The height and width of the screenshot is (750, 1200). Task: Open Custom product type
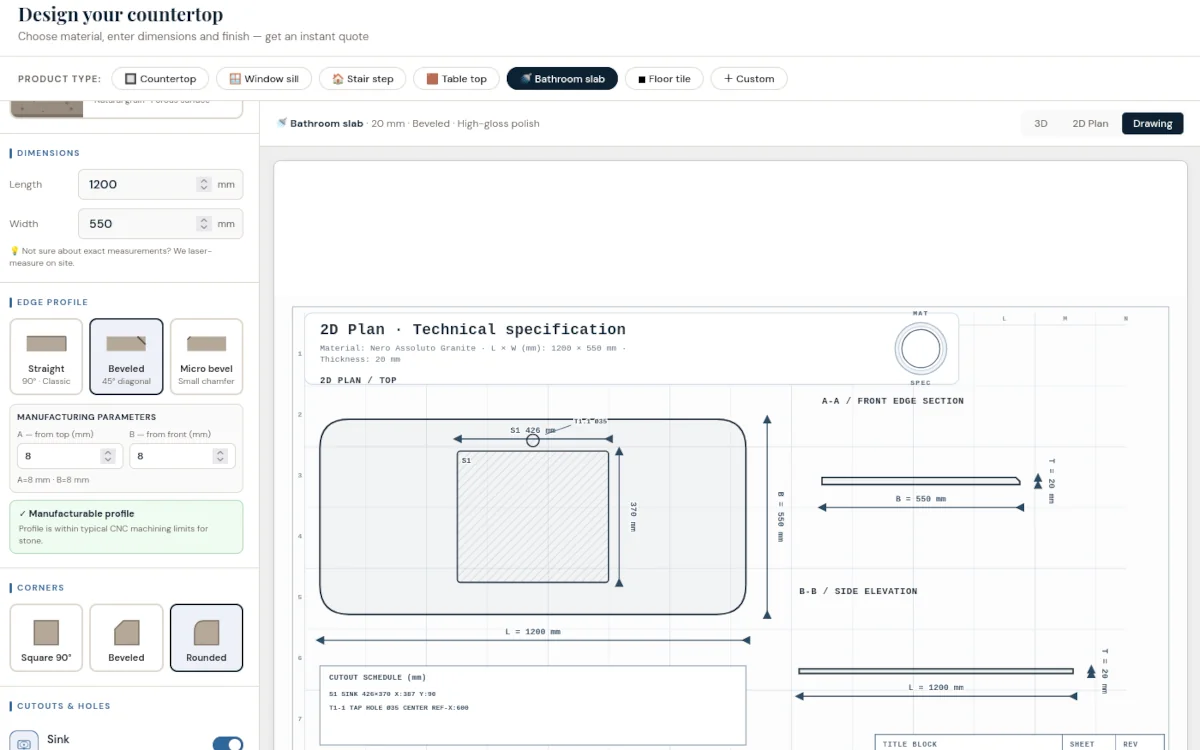click(x=749, y=79)
